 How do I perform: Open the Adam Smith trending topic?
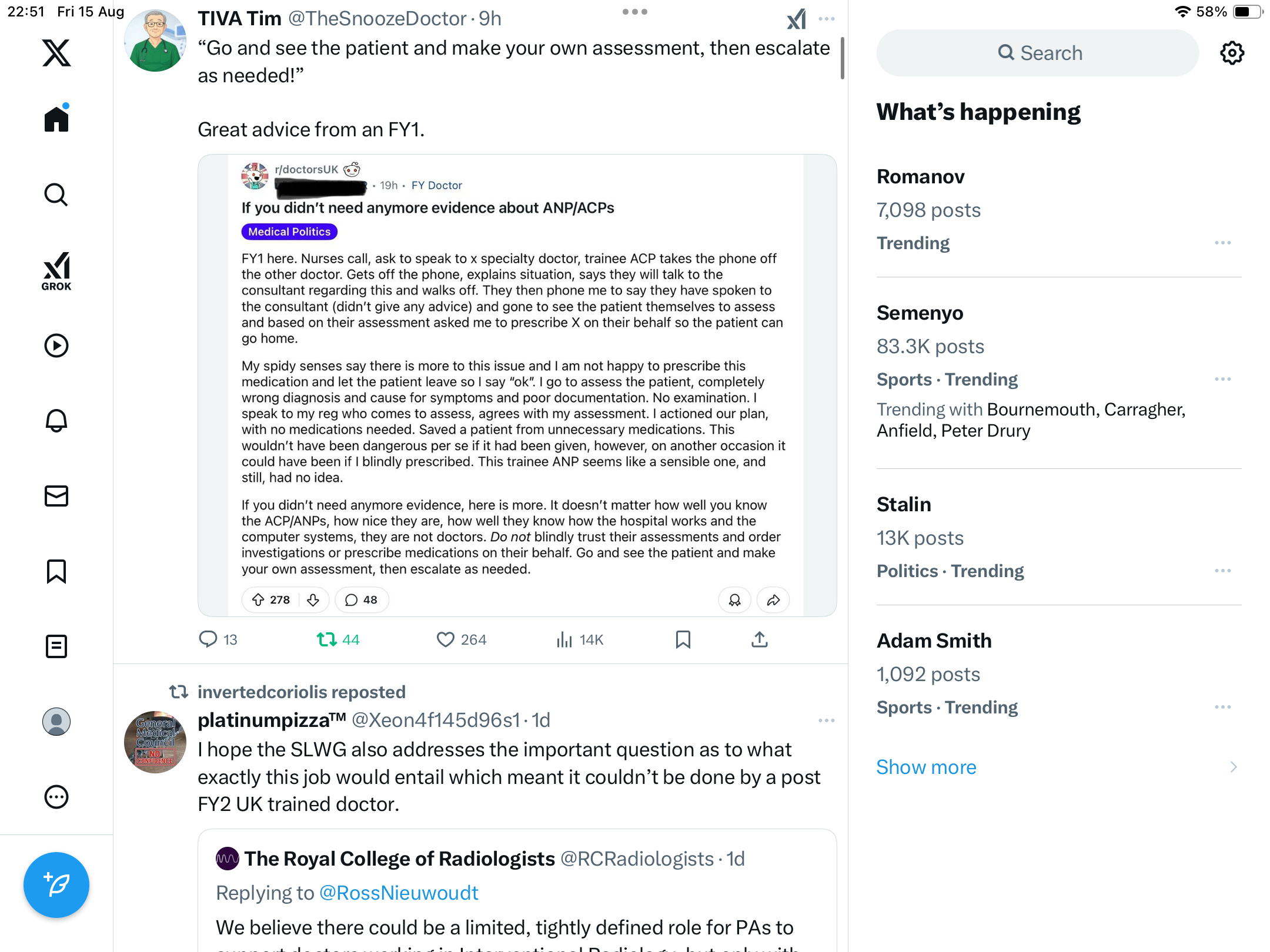(934, 641)
